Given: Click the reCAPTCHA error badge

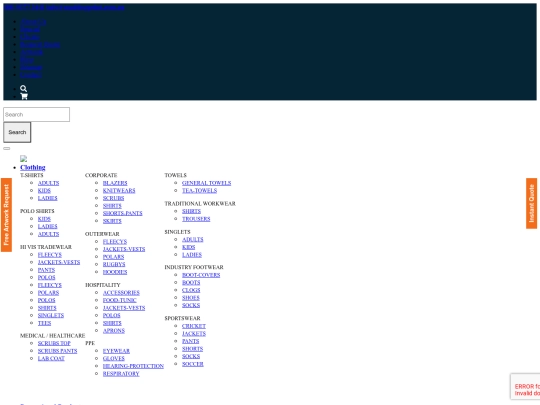Looking at the screenshot, I should tap(525, 386).
